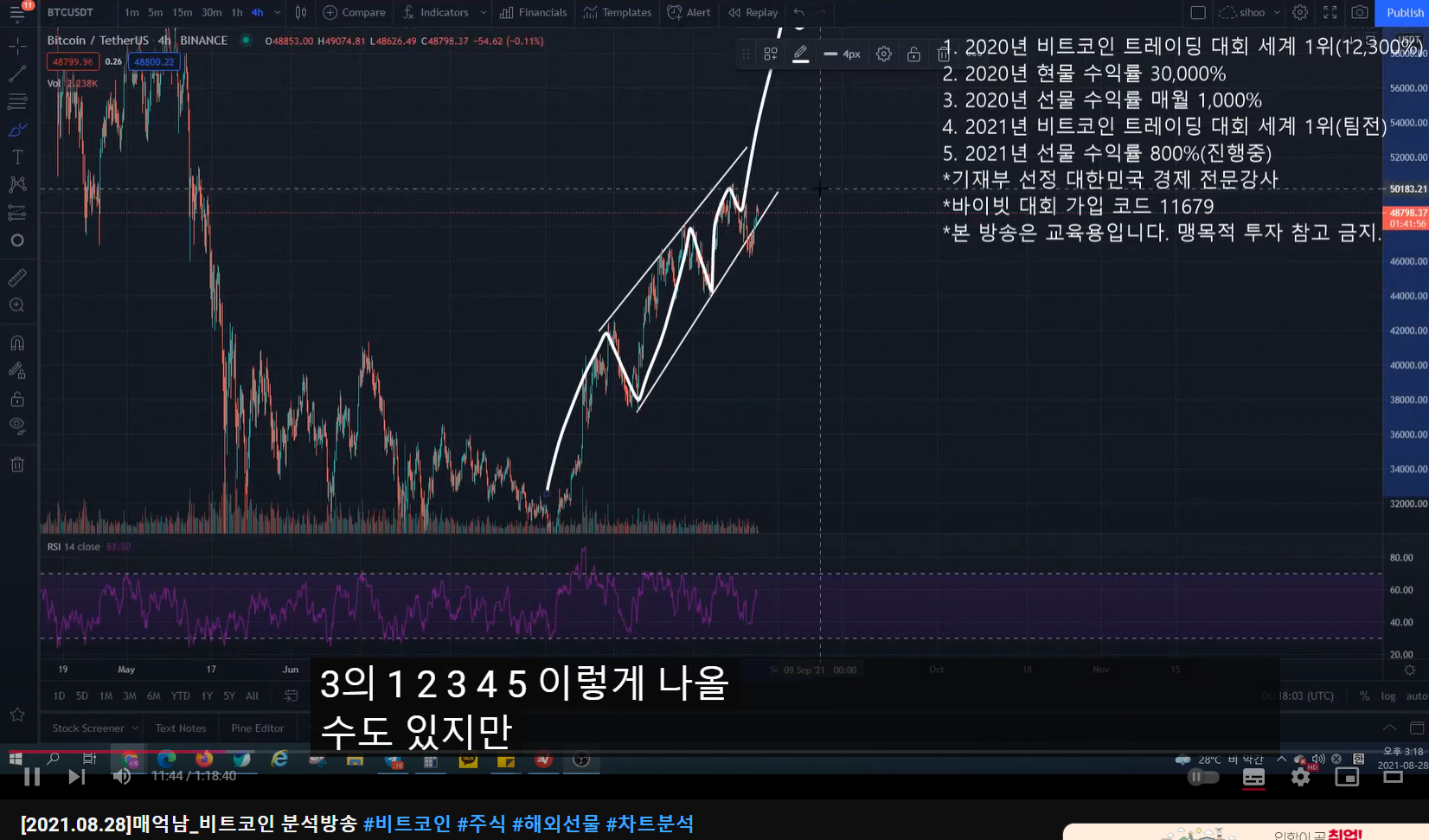Select the 4h timeframe
This screenshot has height=840, width=1429.
pos(258,12)
